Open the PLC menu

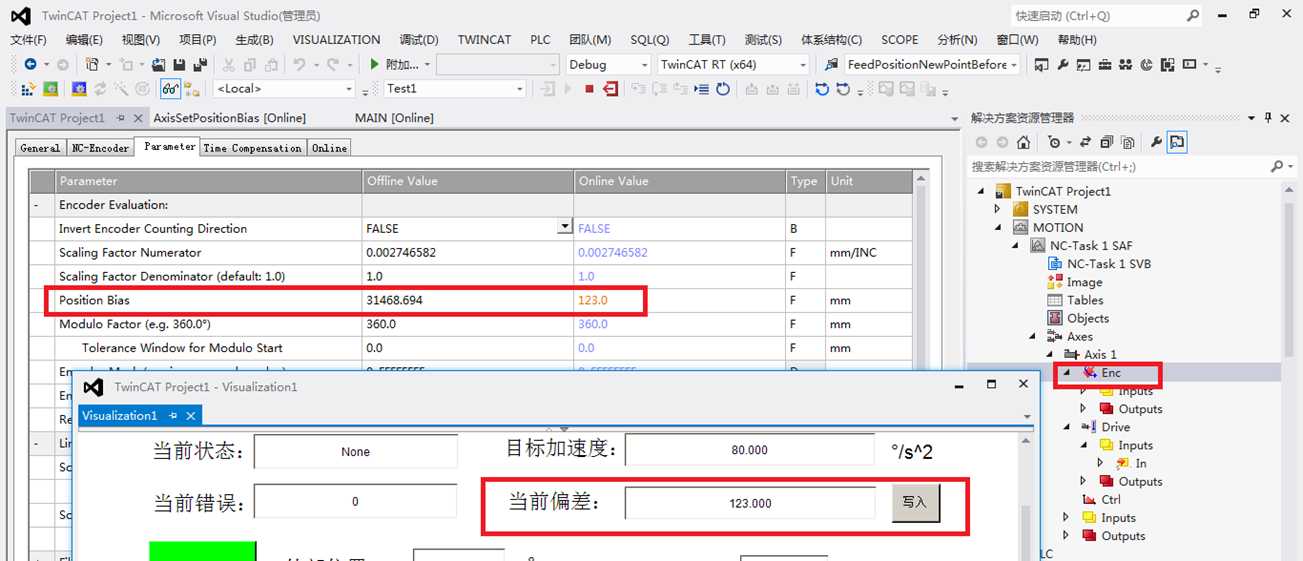(x=540, y=40)
